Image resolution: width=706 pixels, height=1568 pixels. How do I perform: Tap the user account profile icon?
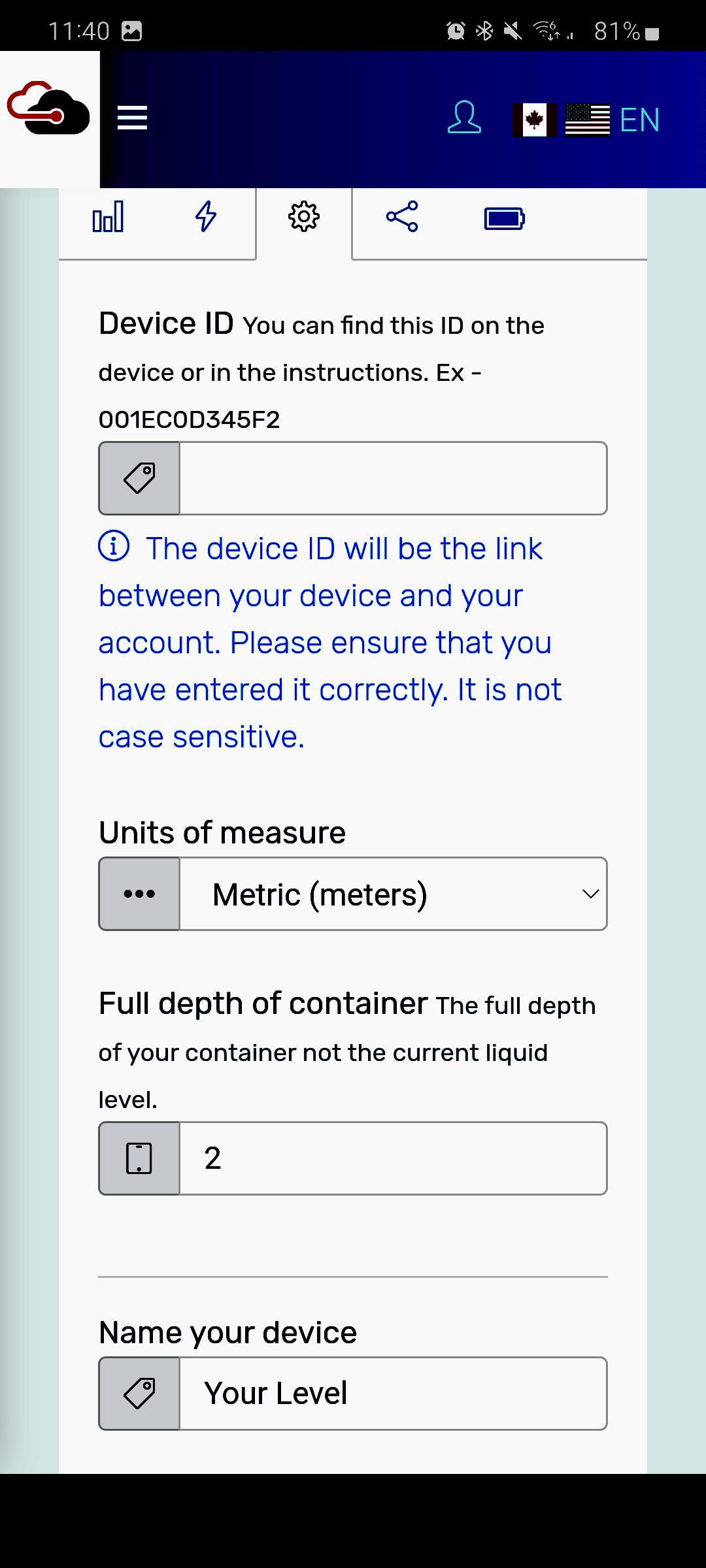click(x=464, y=118)
